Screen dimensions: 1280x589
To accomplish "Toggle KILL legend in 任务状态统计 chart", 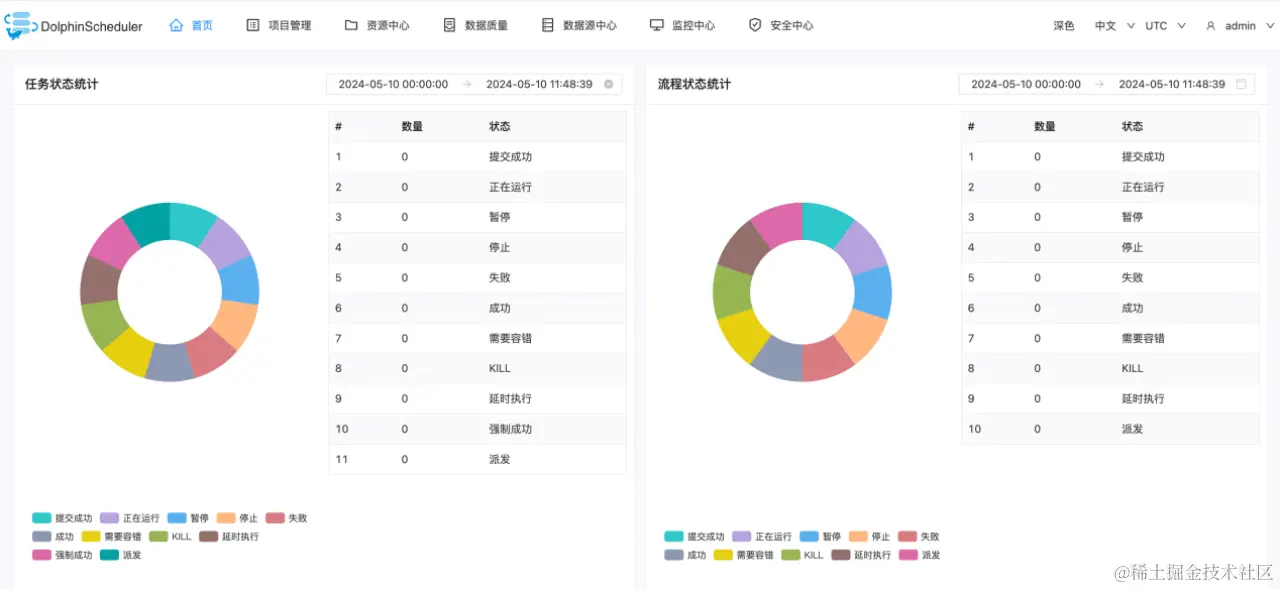I will point(170,536).
